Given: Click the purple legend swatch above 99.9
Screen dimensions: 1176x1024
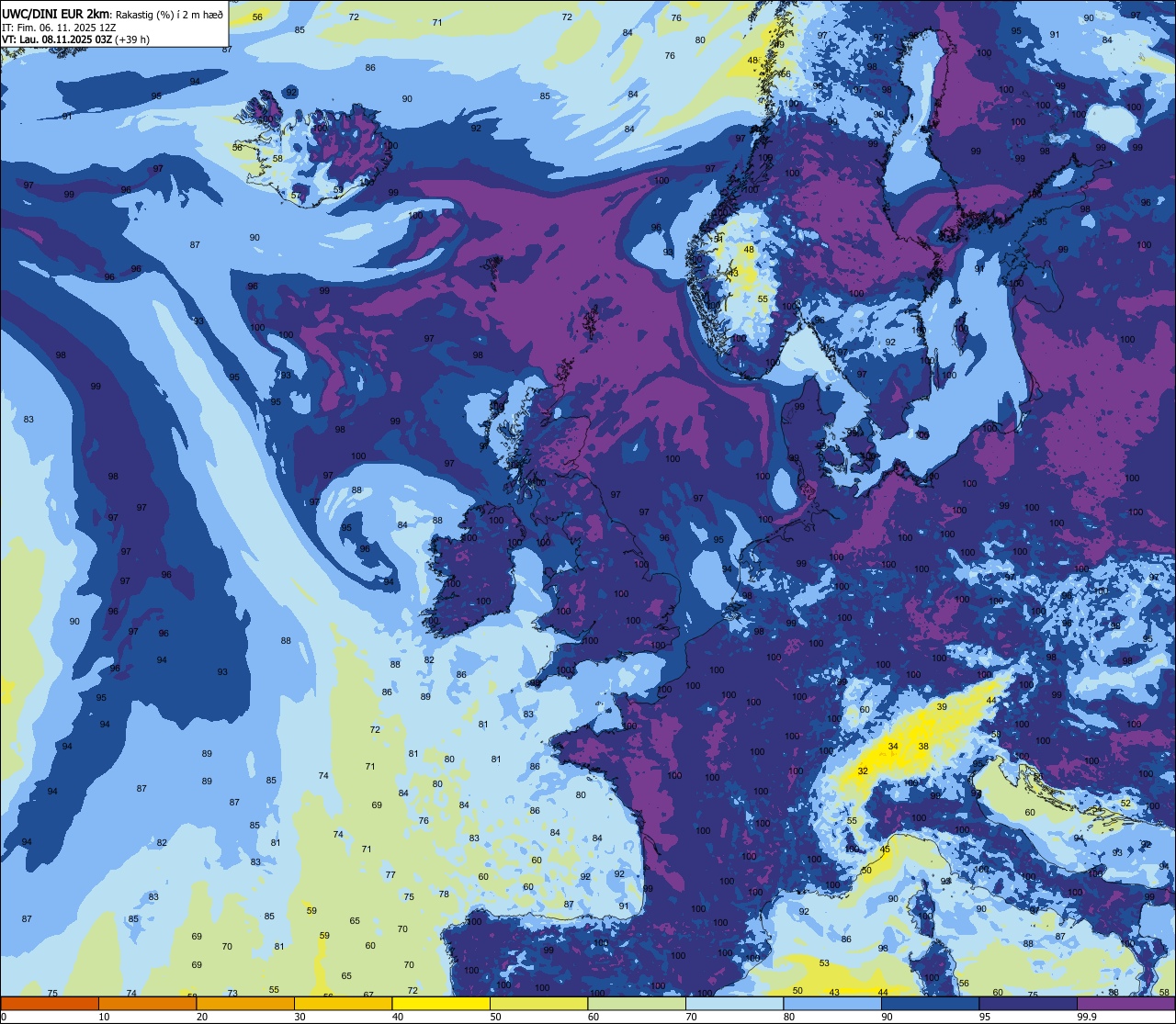Looking at the screenshot, I should (x=1125, y=1004).
